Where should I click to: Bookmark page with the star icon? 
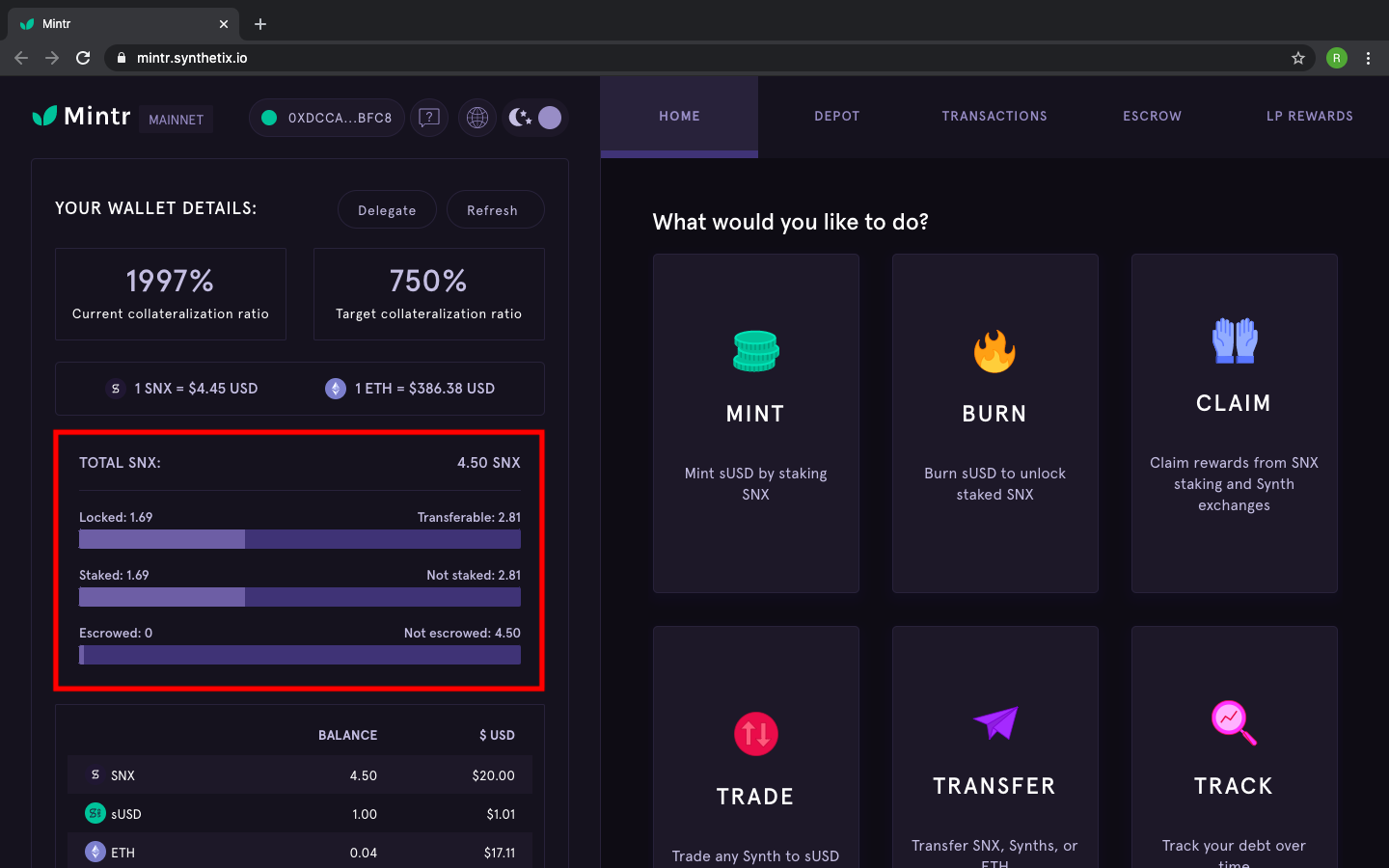click(x=1298, y=58)
